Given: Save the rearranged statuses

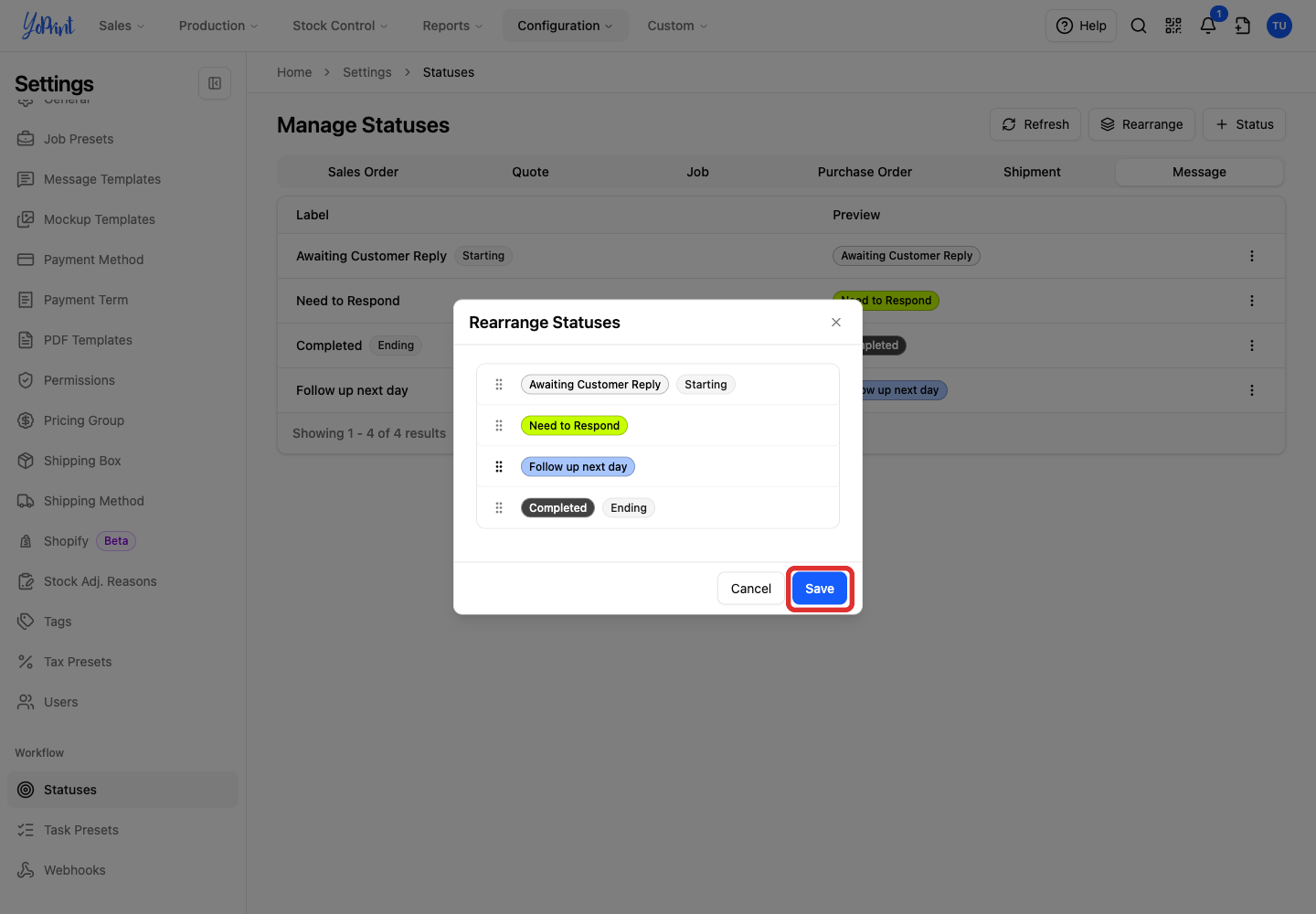Looking at the screenshot, I should (820, 589).
